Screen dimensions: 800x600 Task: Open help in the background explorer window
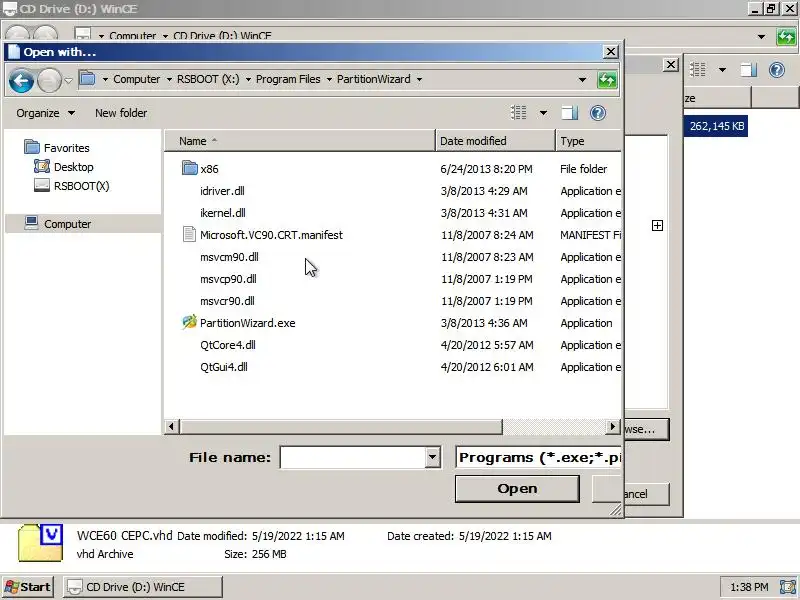[x=777, y=69]
